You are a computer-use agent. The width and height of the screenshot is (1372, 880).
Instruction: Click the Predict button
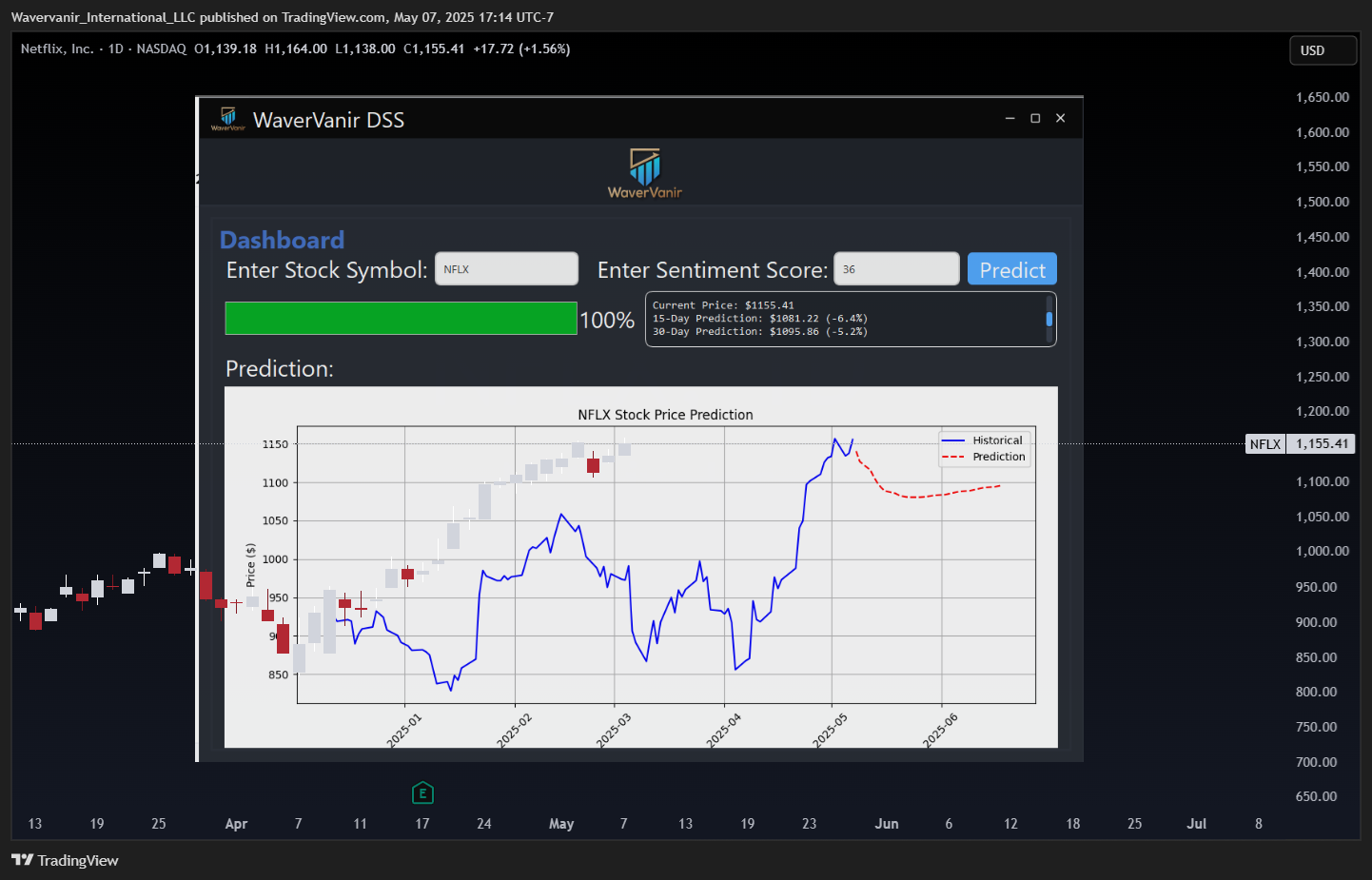[1011, 269]
